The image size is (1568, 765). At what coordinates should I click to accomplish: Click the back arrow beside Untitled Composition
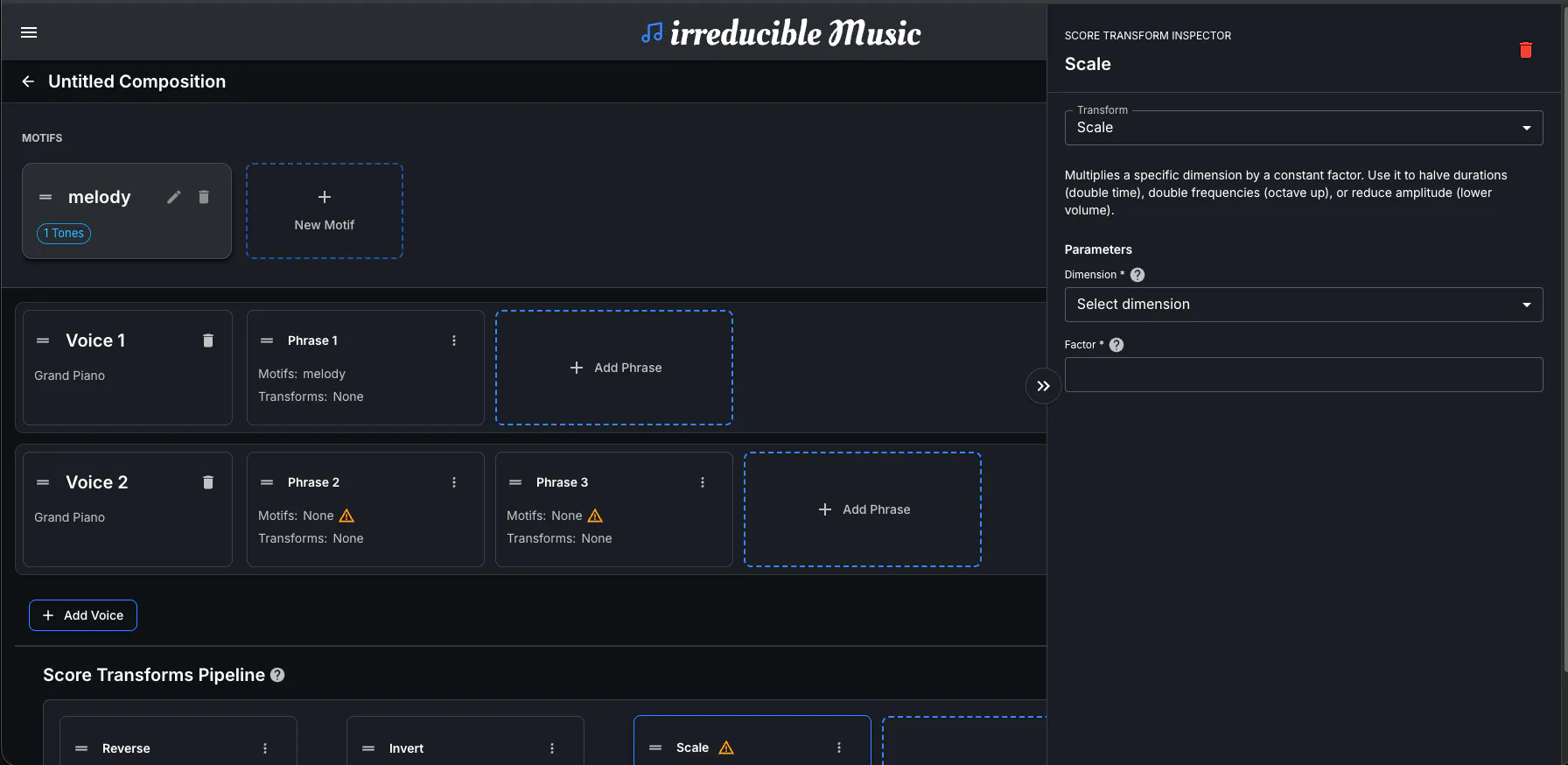(x=28, y=81)
